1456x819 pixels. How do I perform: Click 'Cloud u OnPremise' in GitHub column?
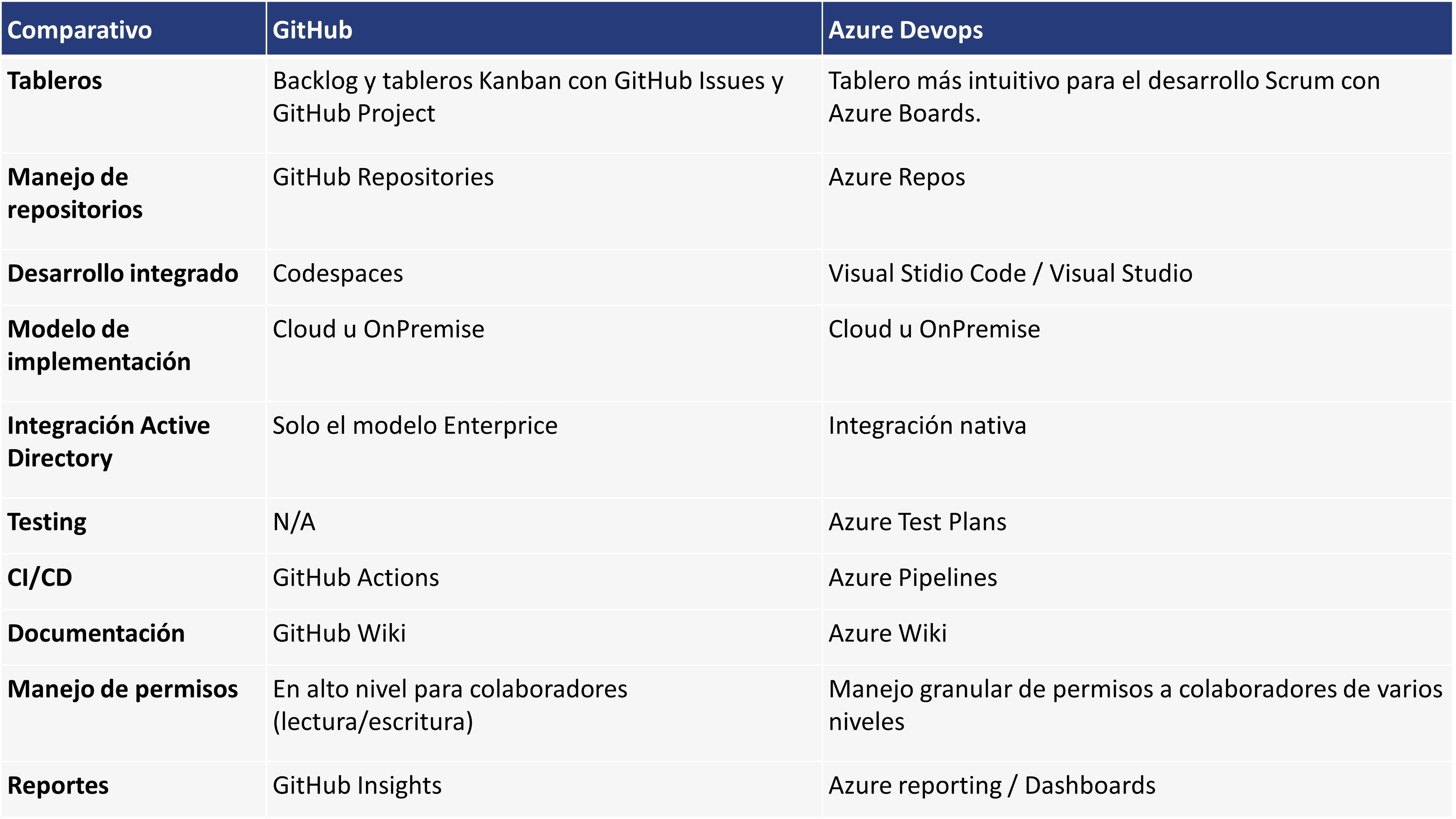click(544, 354)
